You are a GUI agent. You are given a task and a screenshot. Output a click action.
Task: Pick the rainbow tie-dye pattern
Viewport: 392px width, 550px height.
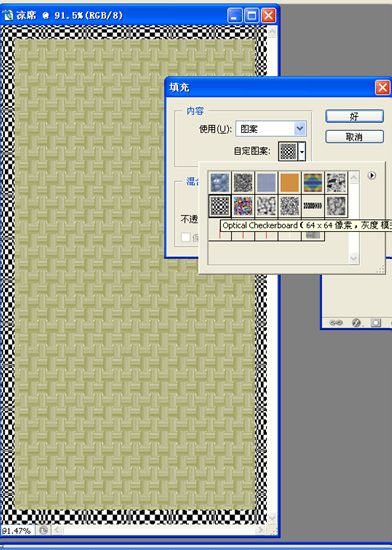[x=313, y=182]
